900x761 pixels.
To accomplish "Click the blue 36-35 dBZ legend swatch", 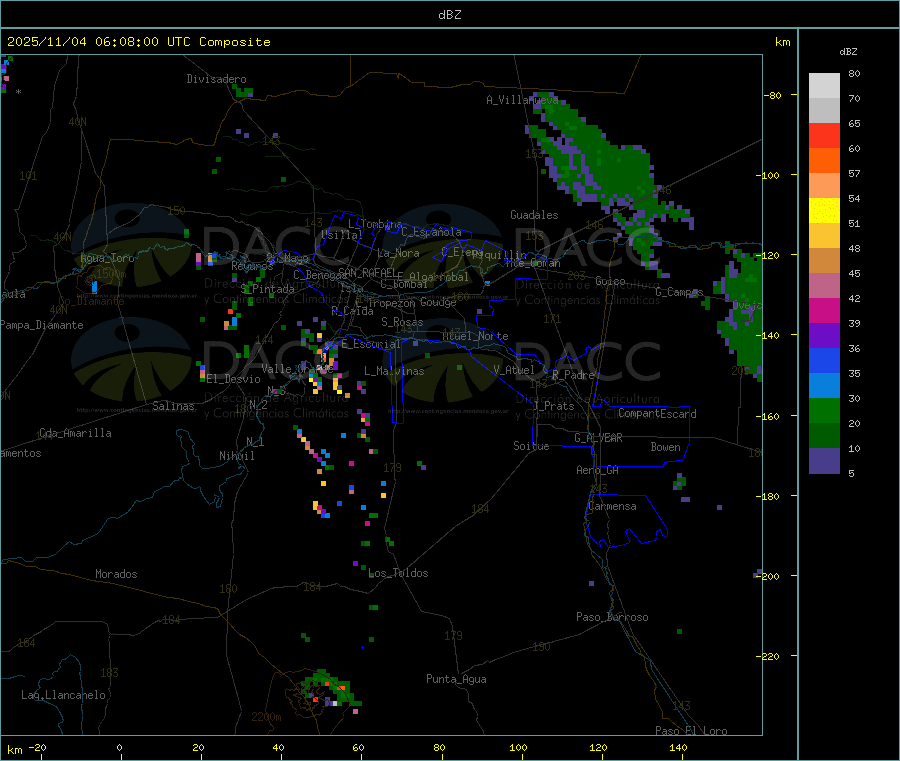I will pyautogui.click(x=824, y=360).
